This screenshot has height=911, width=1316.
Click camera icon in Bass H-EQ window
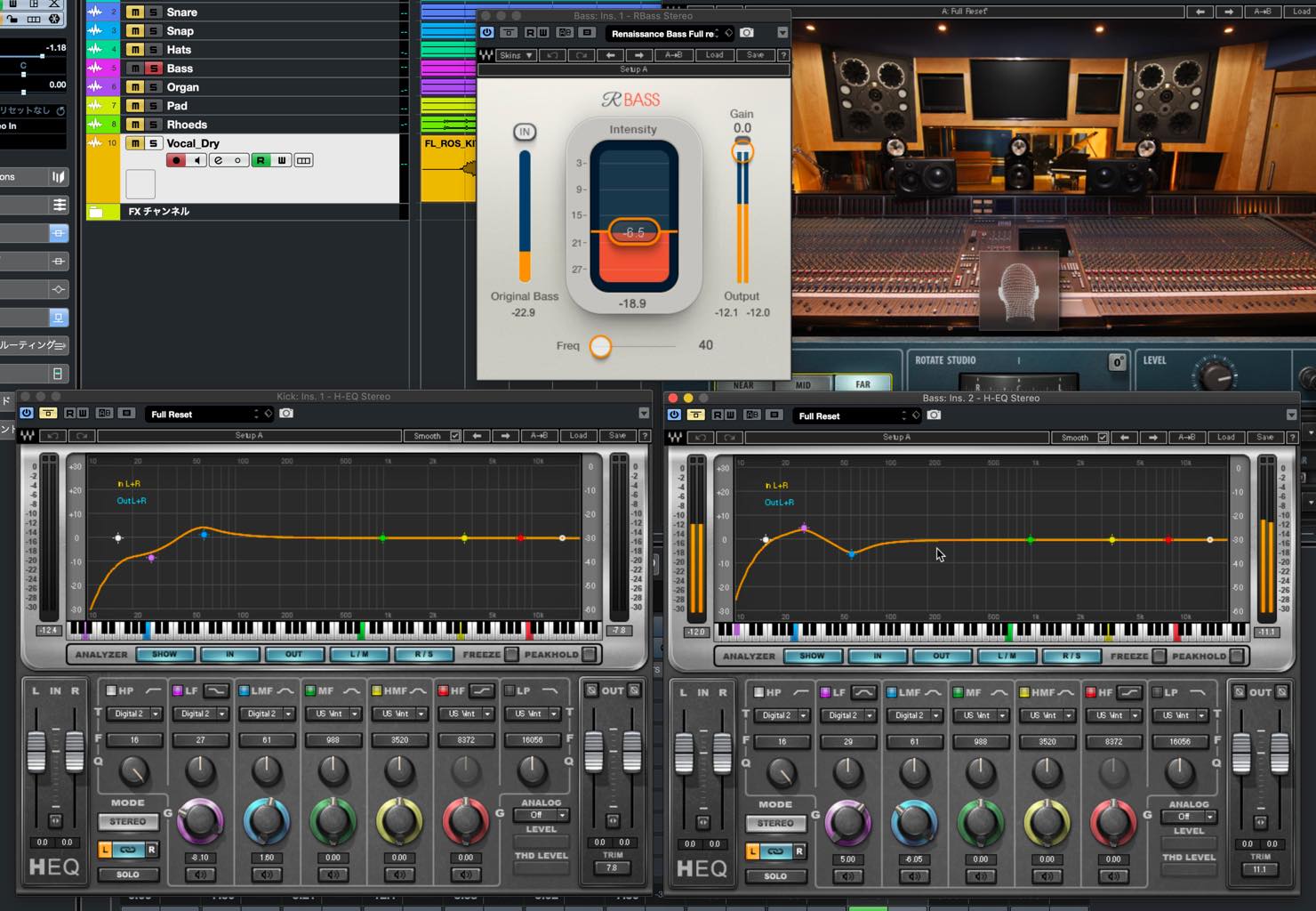coord(934,415)
